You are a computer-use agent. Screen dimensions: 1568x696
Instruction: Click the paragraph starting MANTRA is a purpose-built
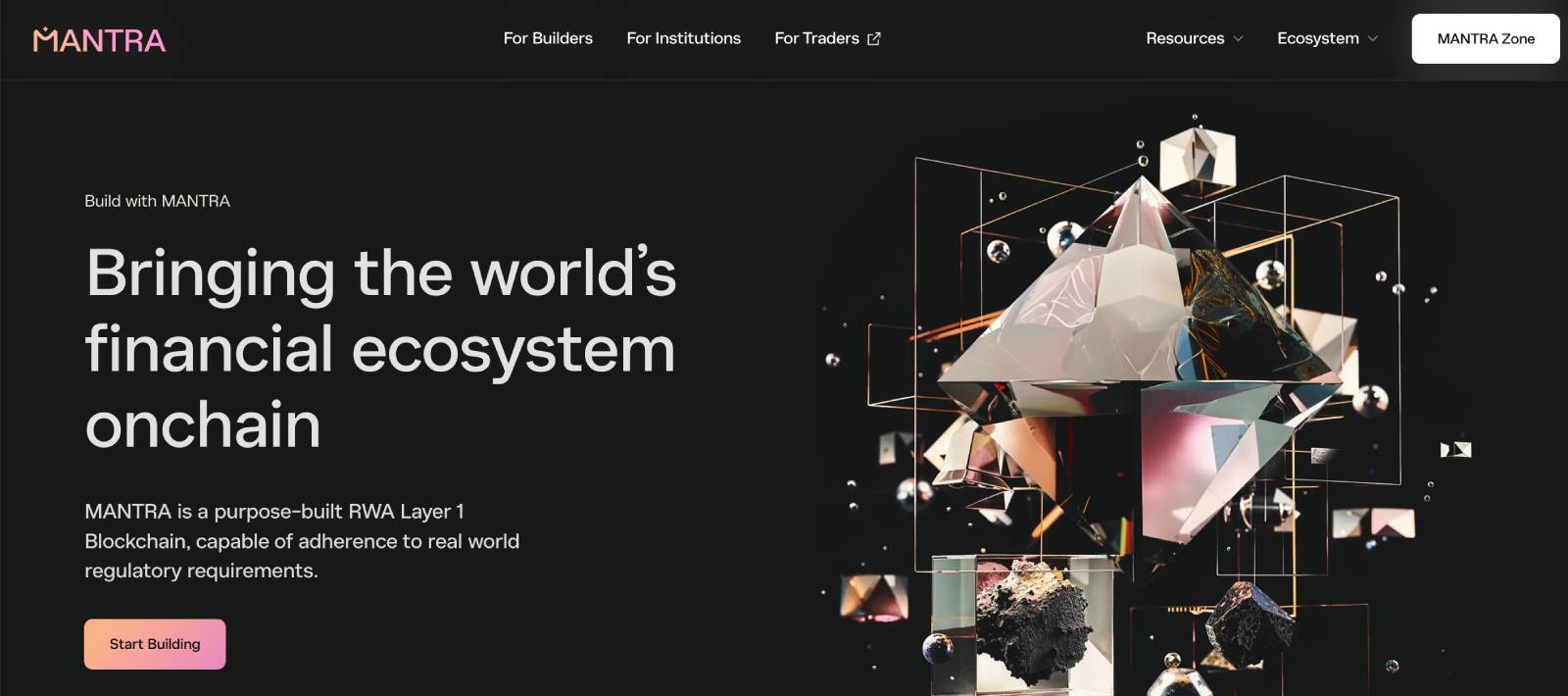(x=302, y=541)
